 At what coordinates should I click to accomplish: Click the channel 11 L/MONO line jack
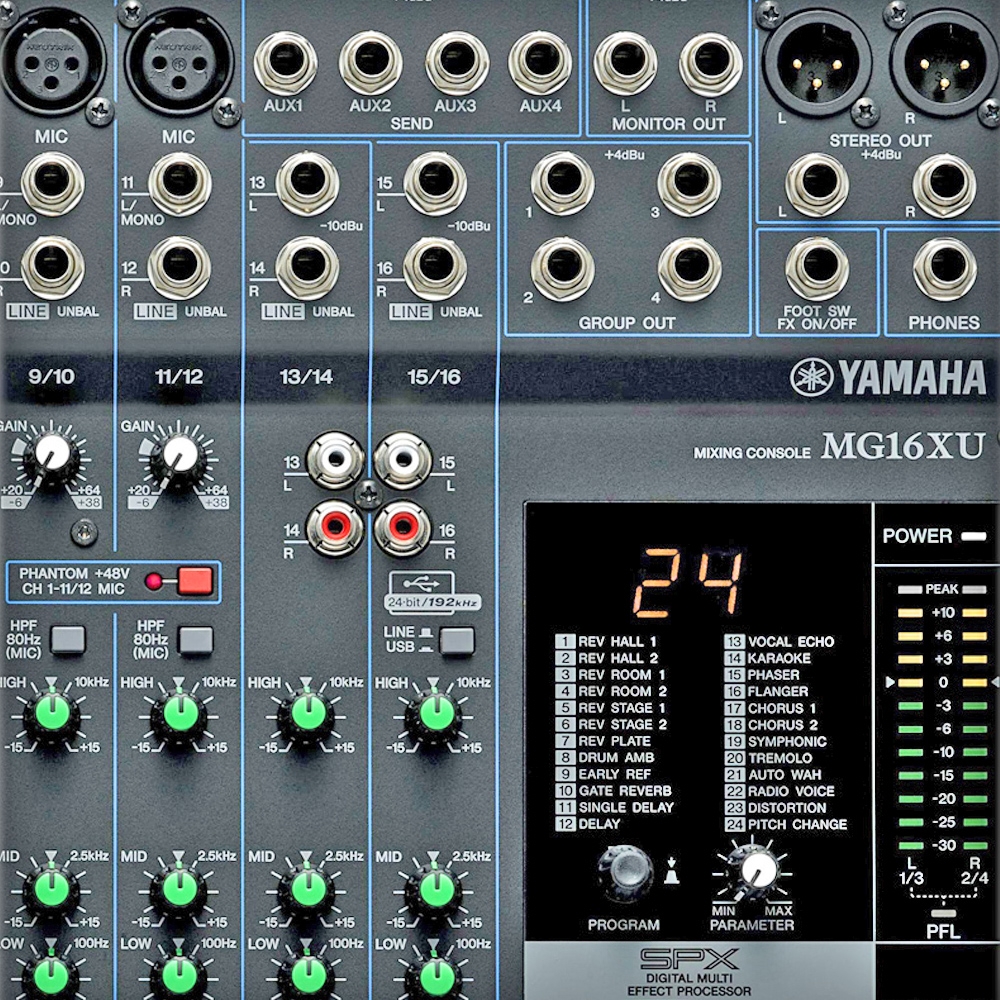pyautogui.click(x=180, y=184)
